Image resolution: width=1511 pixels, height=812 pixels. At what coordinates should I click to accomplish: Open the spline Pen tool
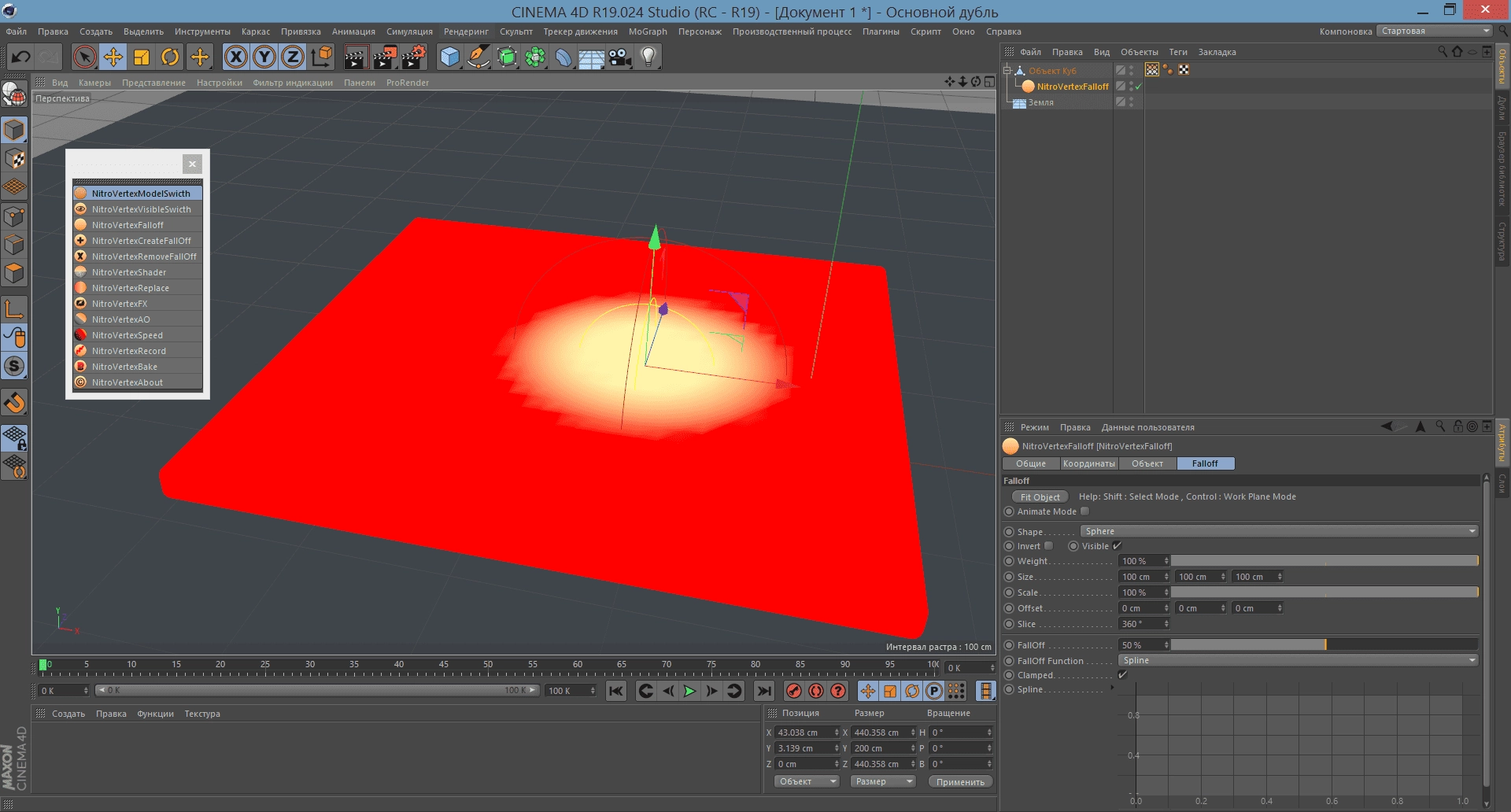pyautogui.click(x=478, y=57)
